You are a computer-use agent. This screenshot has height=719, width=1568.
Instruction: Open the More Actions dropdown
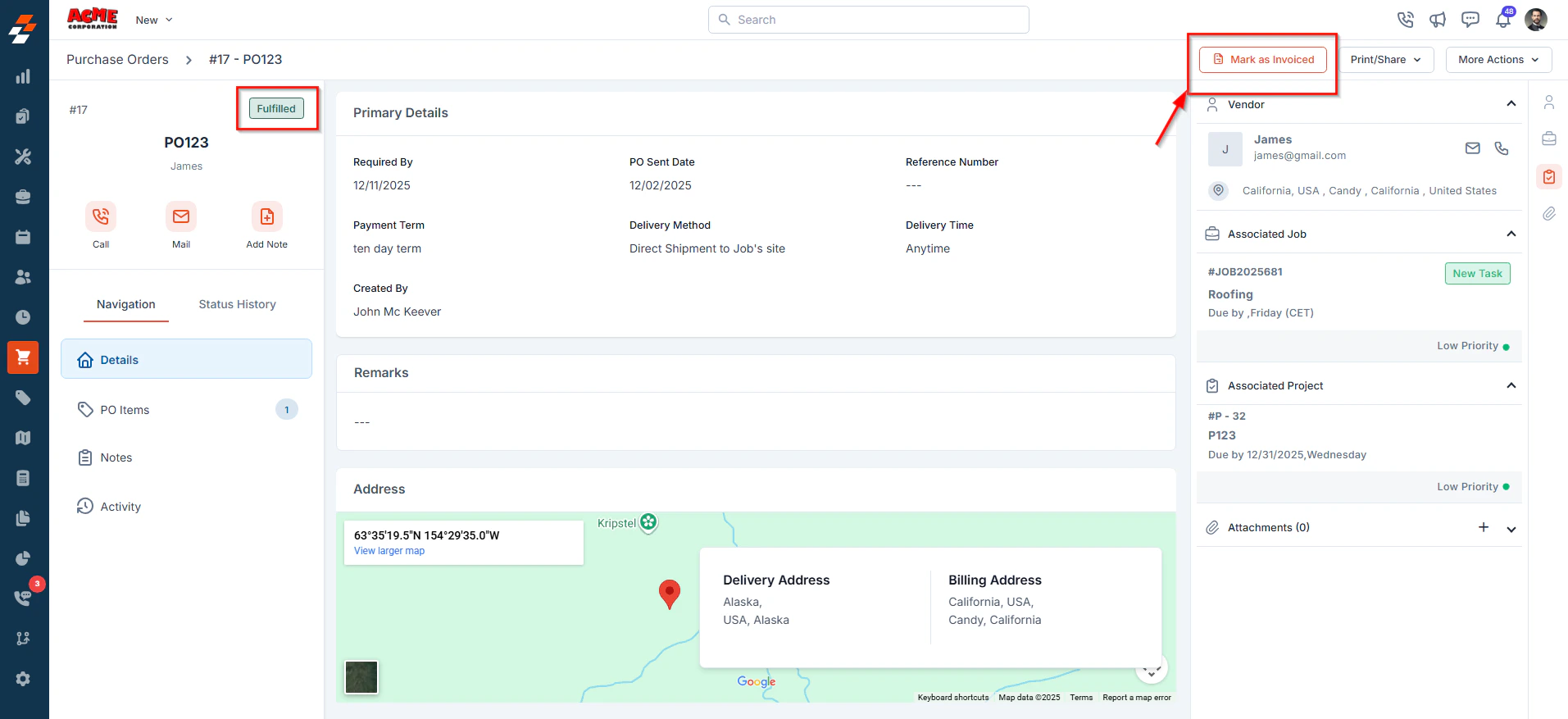pos(1498,60)
